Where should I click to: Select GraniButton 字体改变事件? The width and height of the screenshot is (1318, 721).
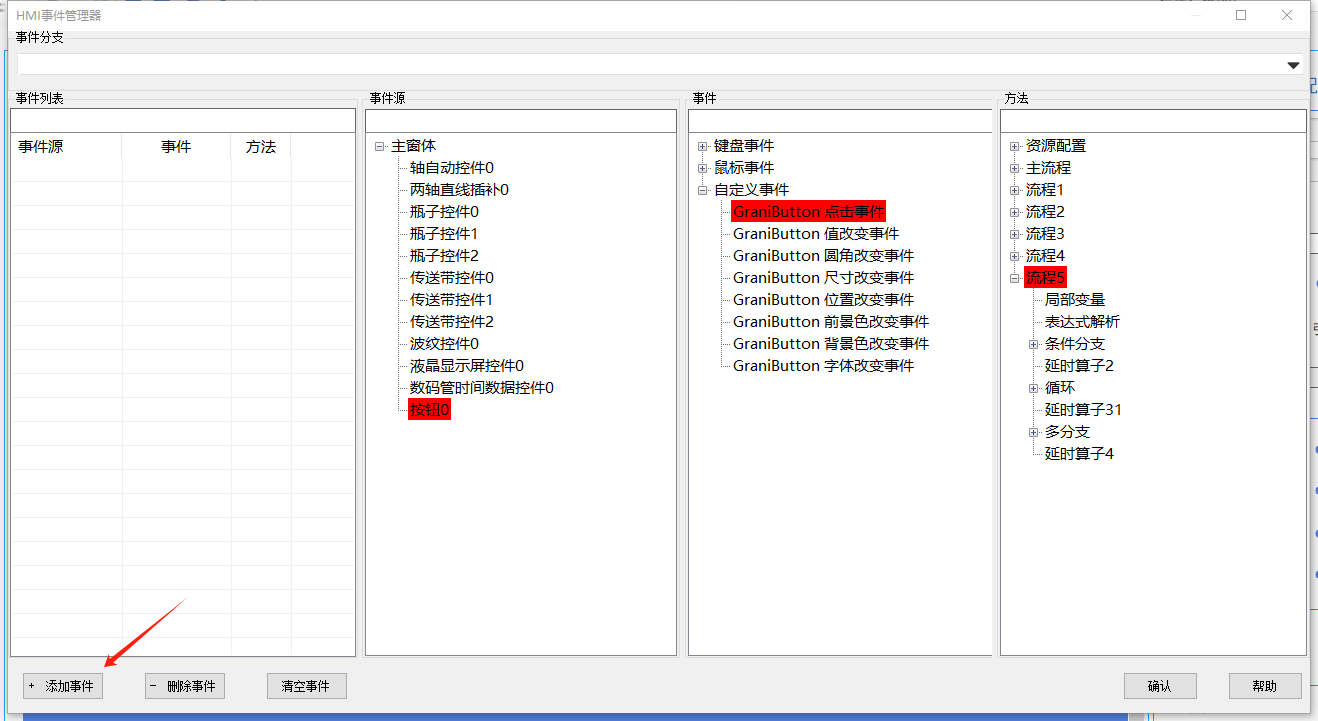[x=824, y=366]
